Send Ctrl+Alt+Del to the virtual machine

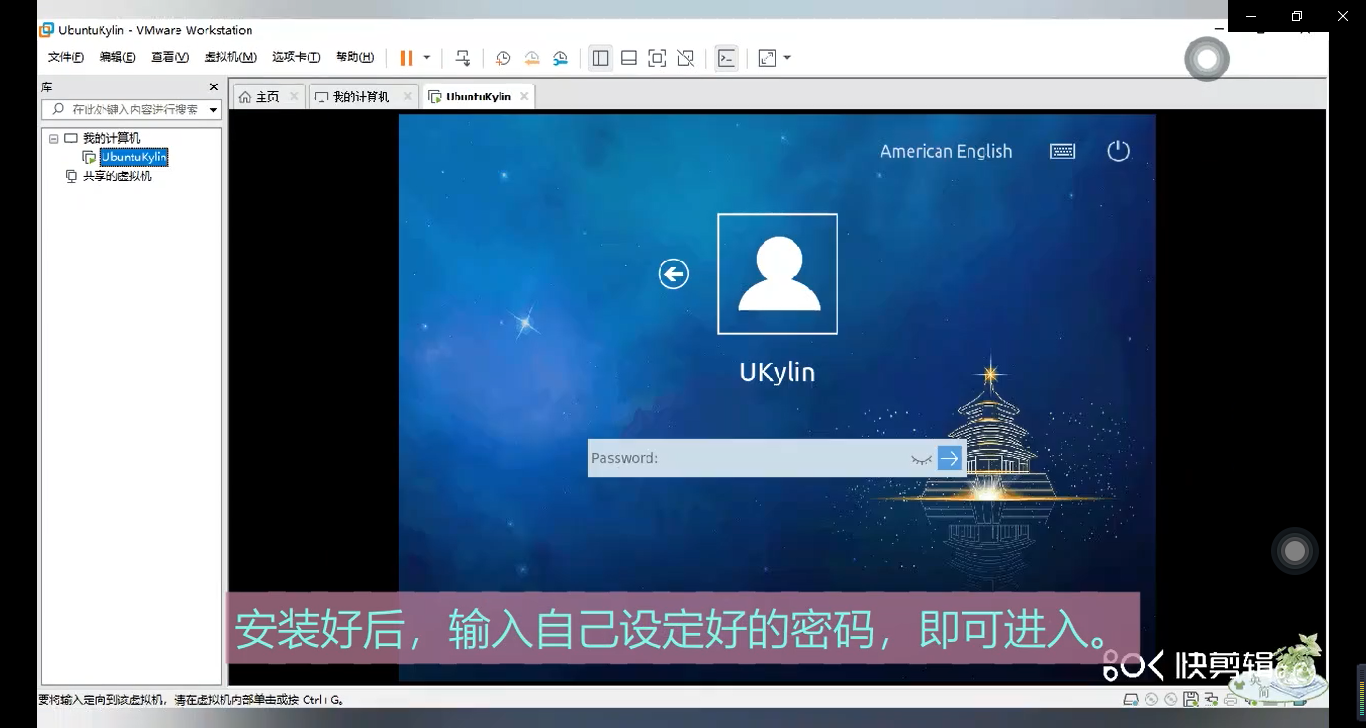(463, 58)
